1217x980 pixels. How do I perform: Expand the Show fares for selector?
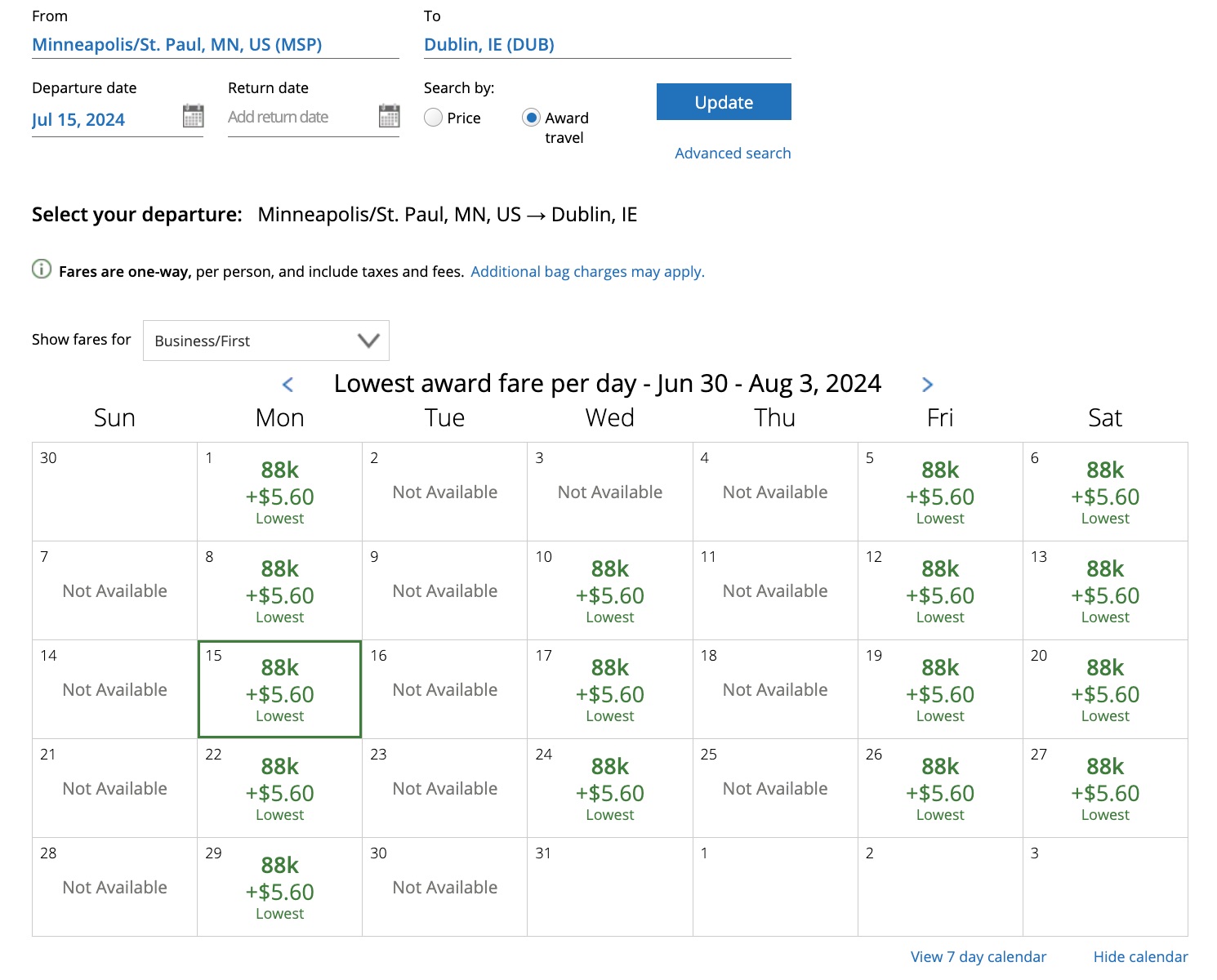tap(265, 341)
